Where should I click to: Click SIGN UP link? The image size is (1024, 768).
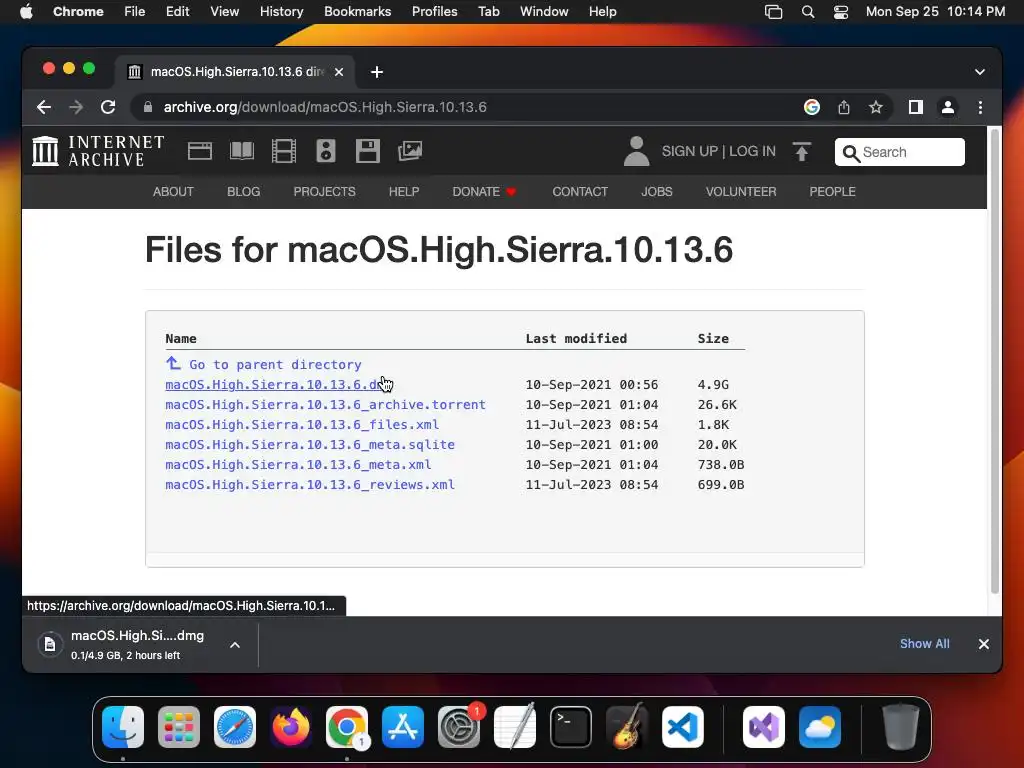tap(690, 152)
